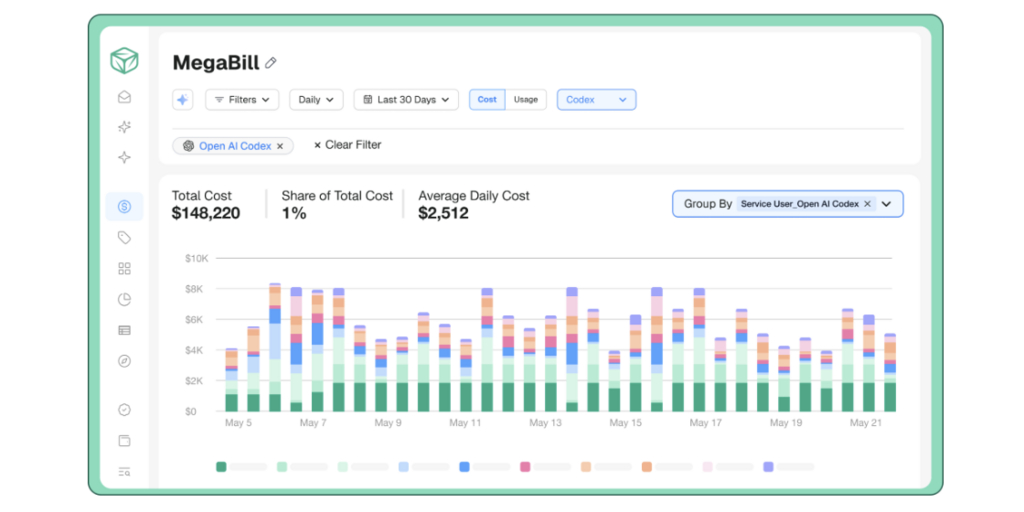Open the compass explore icon in sidebar

pos(124,360)
